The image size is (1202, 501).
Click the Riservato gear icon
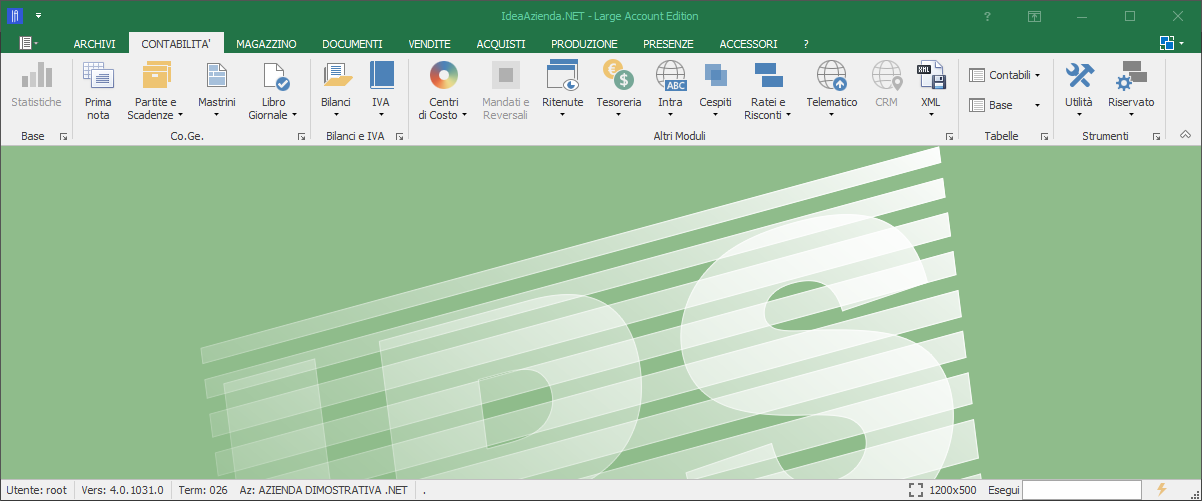tap(1131, 76)
